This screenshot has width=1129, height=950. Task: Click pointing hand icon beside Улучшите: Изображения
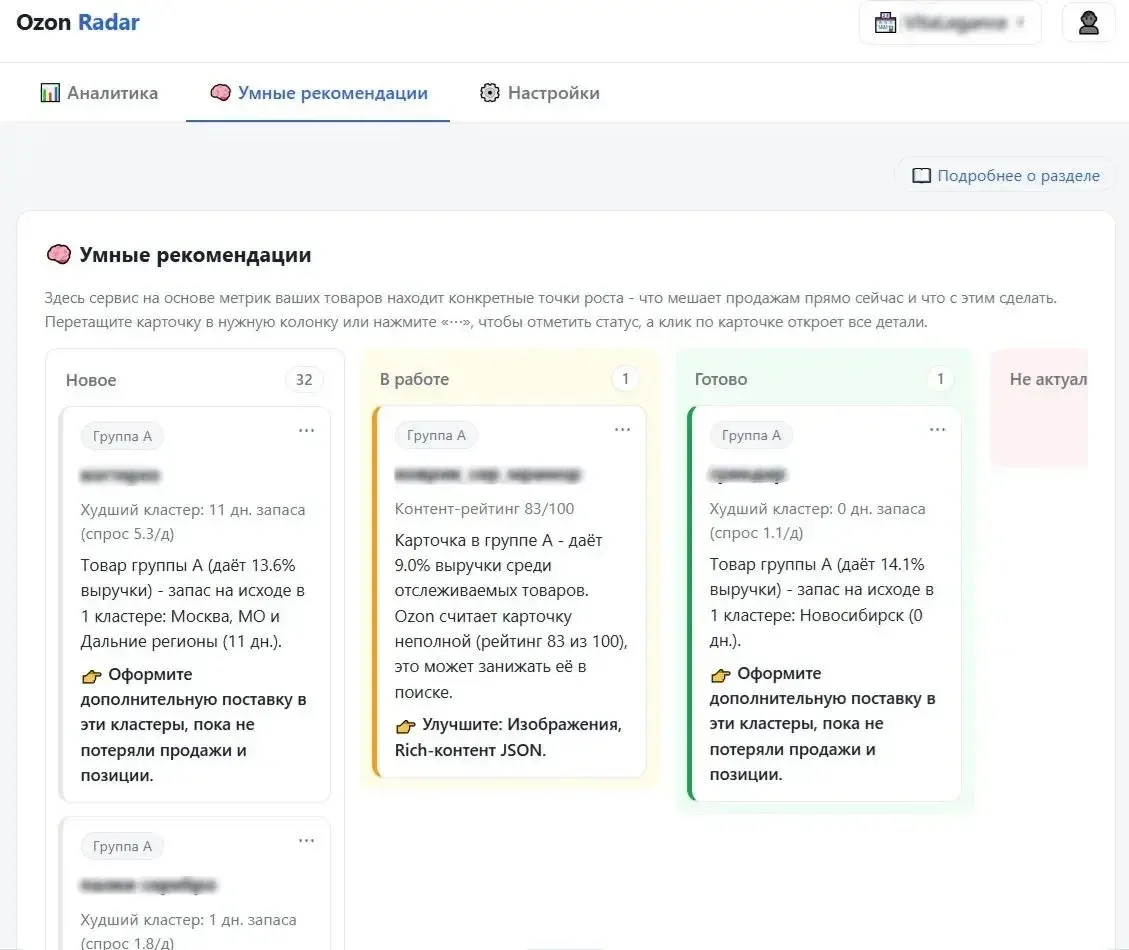[405, 725]
